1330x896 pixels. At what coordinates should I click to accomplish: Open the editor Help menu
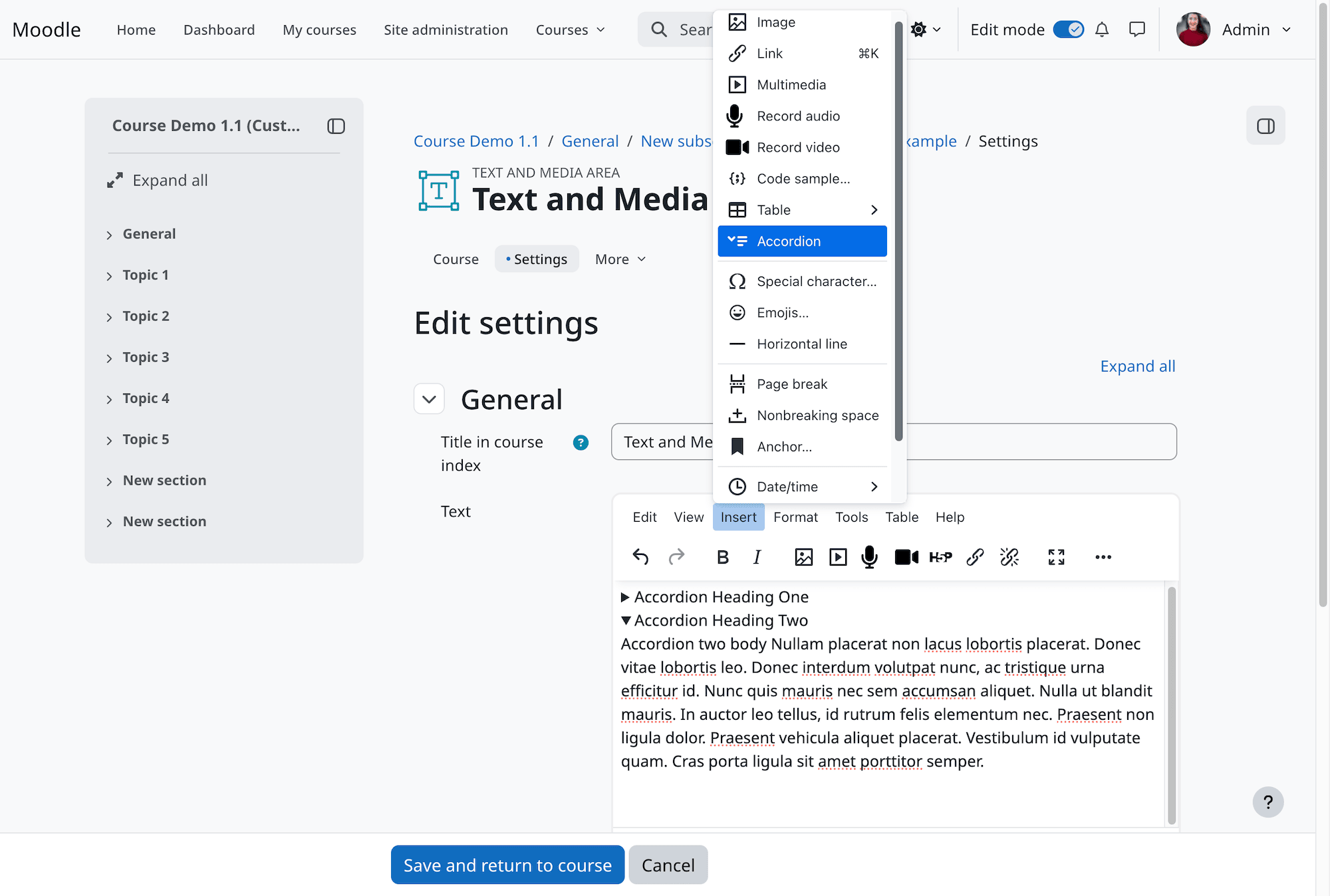pos(950,517)
